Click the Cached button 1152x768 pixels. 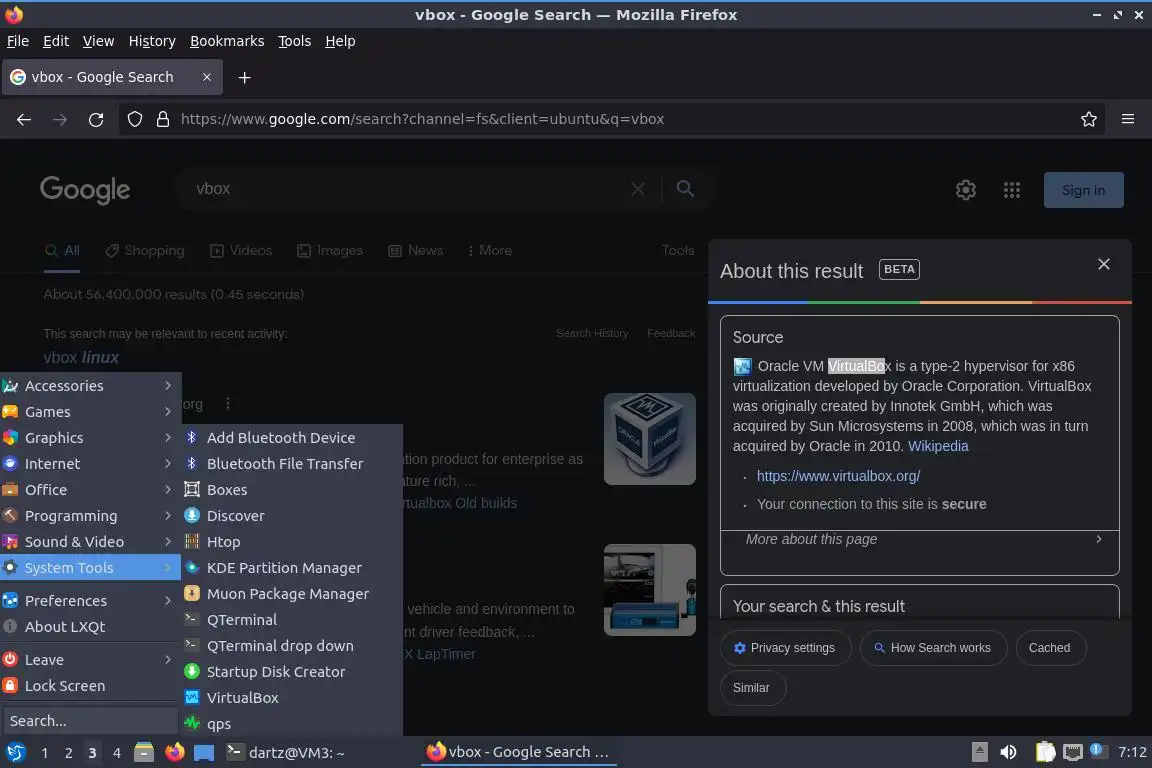1050,648
